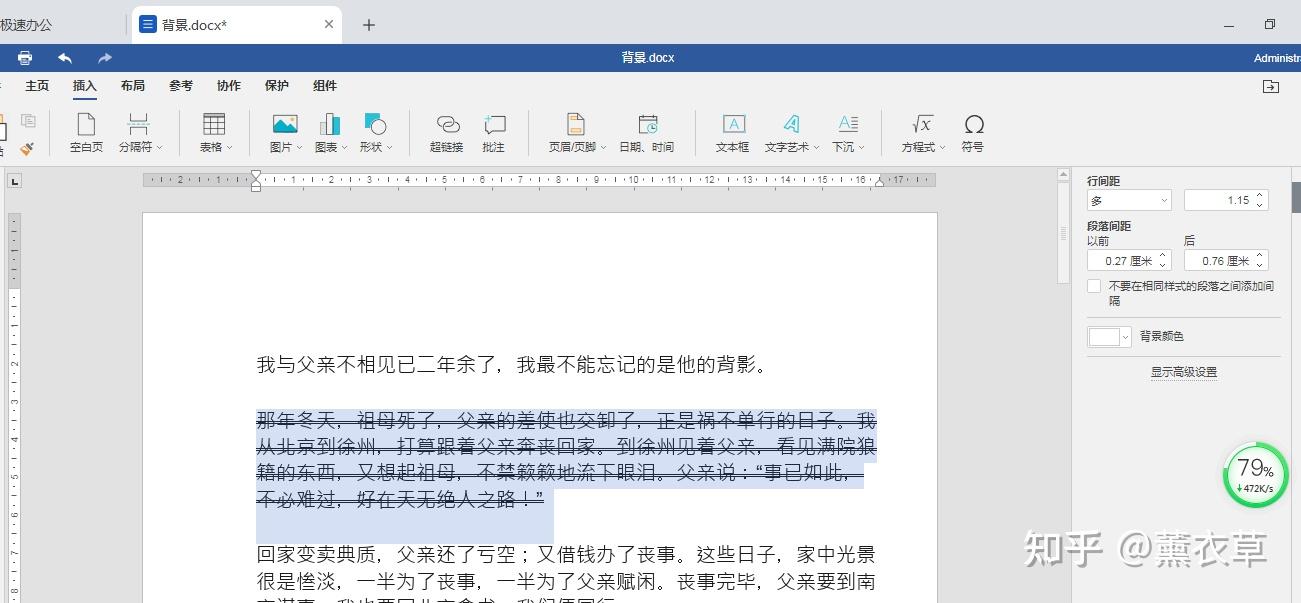Insert a hyperlink (超链接)
Image resolution: width=1301 pixels, height=603 pixels.
coord(447,133)
